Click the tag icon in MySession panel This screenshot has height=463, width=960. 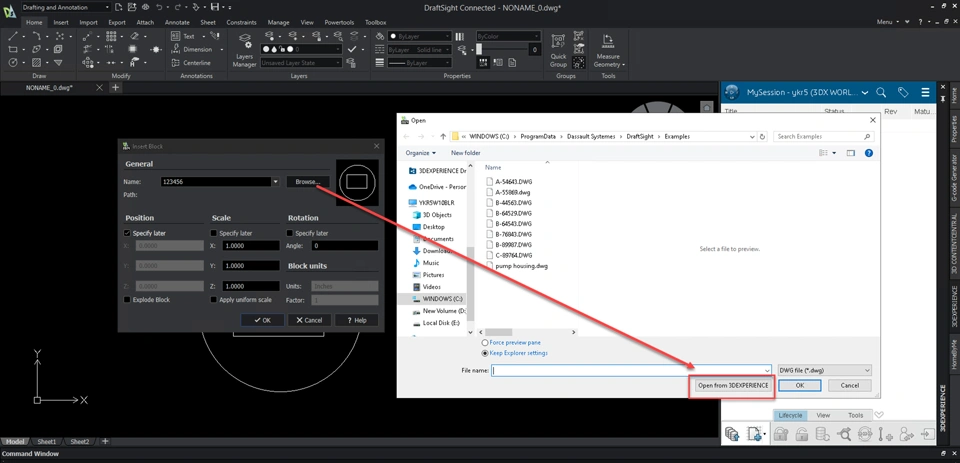[903, 92]
